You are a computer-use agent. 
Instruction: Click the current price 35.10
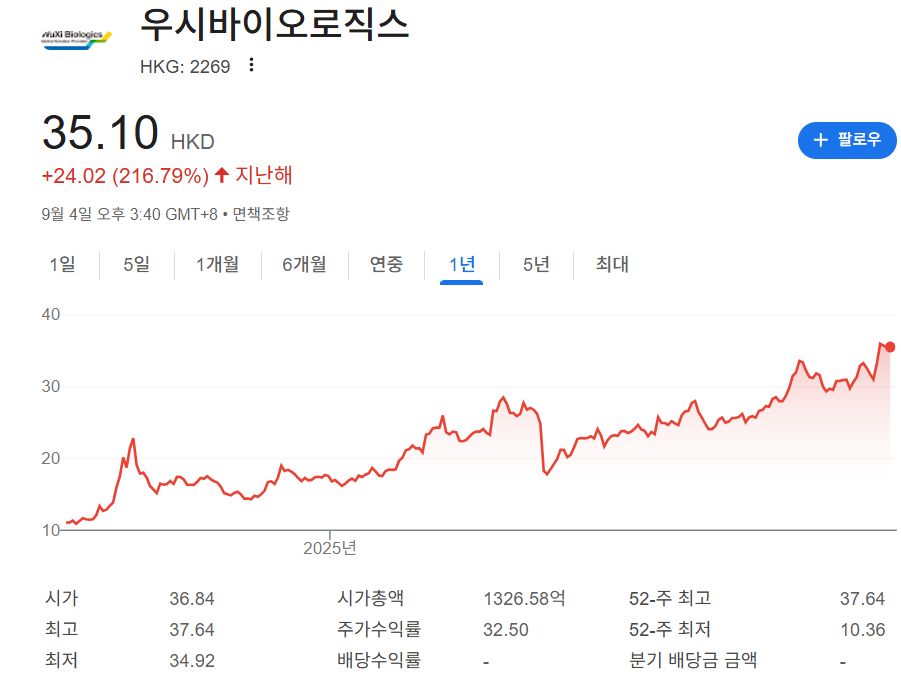(x=101, y=132)
